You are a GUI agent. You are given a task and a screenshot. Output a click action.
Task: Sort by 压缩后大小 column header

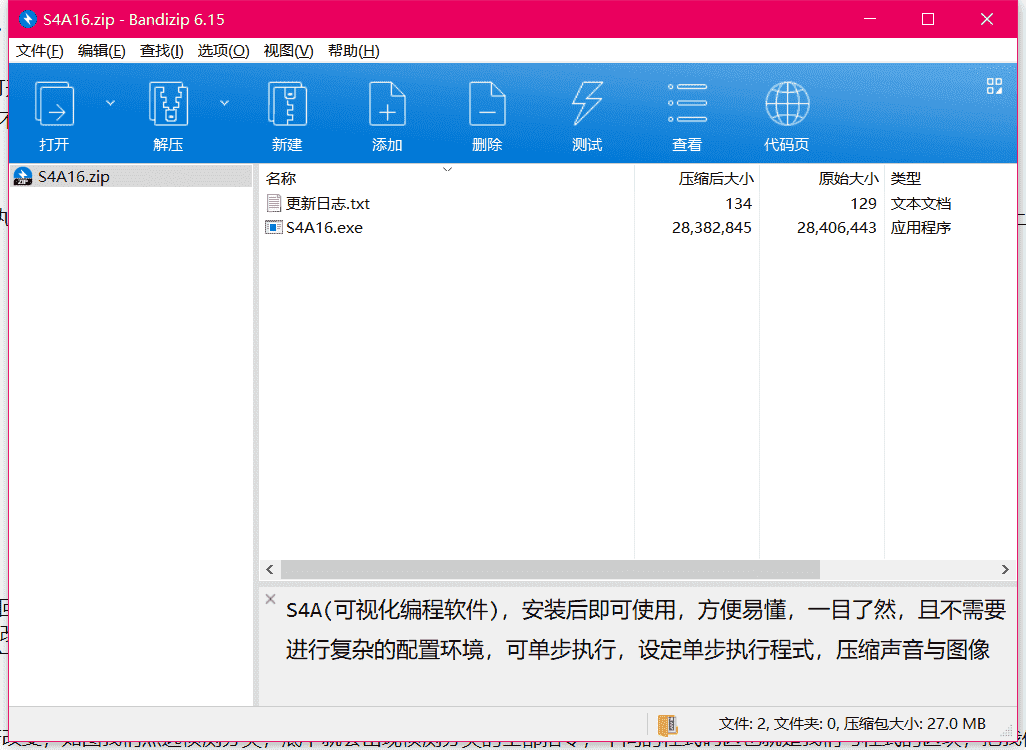tap(697, 178)
